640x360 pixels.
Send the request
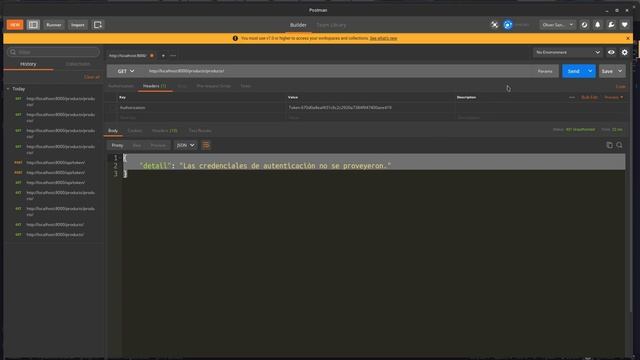[x=573, y=71]
